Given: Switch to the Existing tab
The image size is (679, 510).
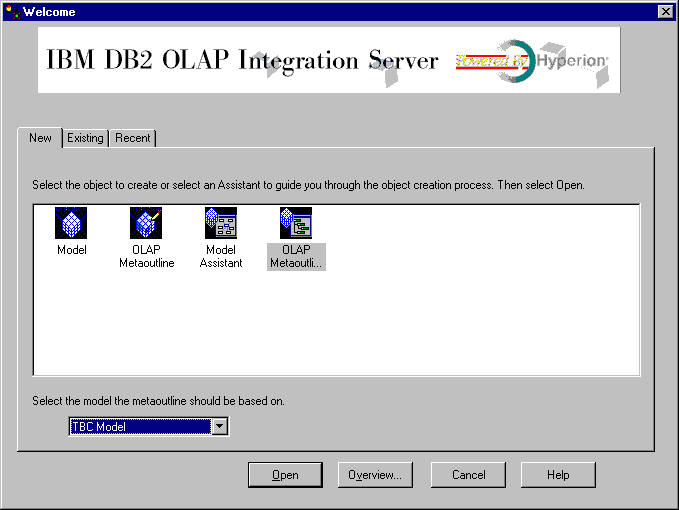Looking at the screenshot, I should coord(85,138).
